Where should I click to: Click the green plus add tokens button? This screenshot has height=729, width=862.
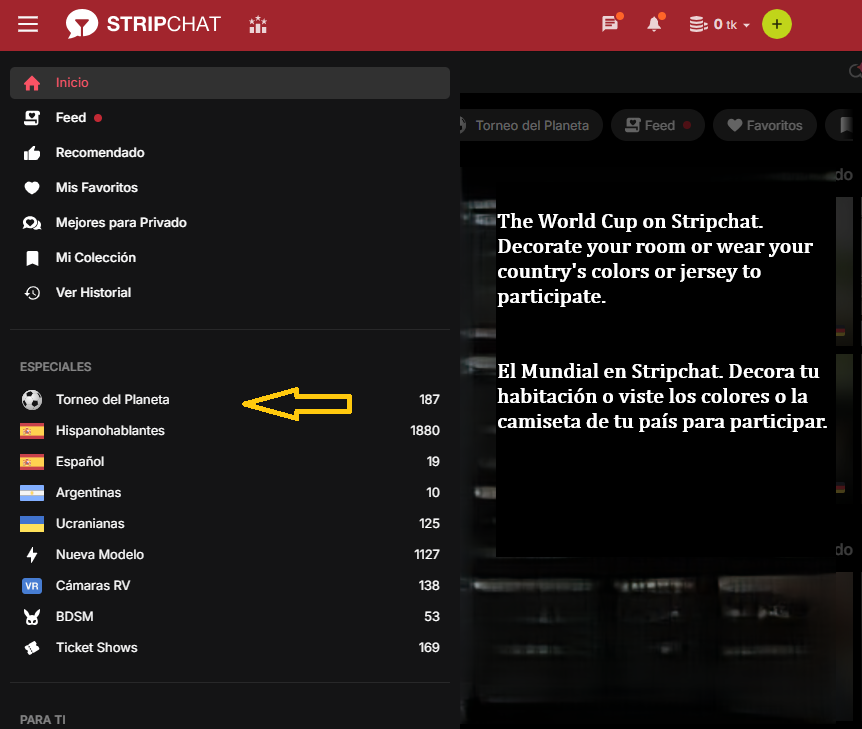[x=777, y=24]
